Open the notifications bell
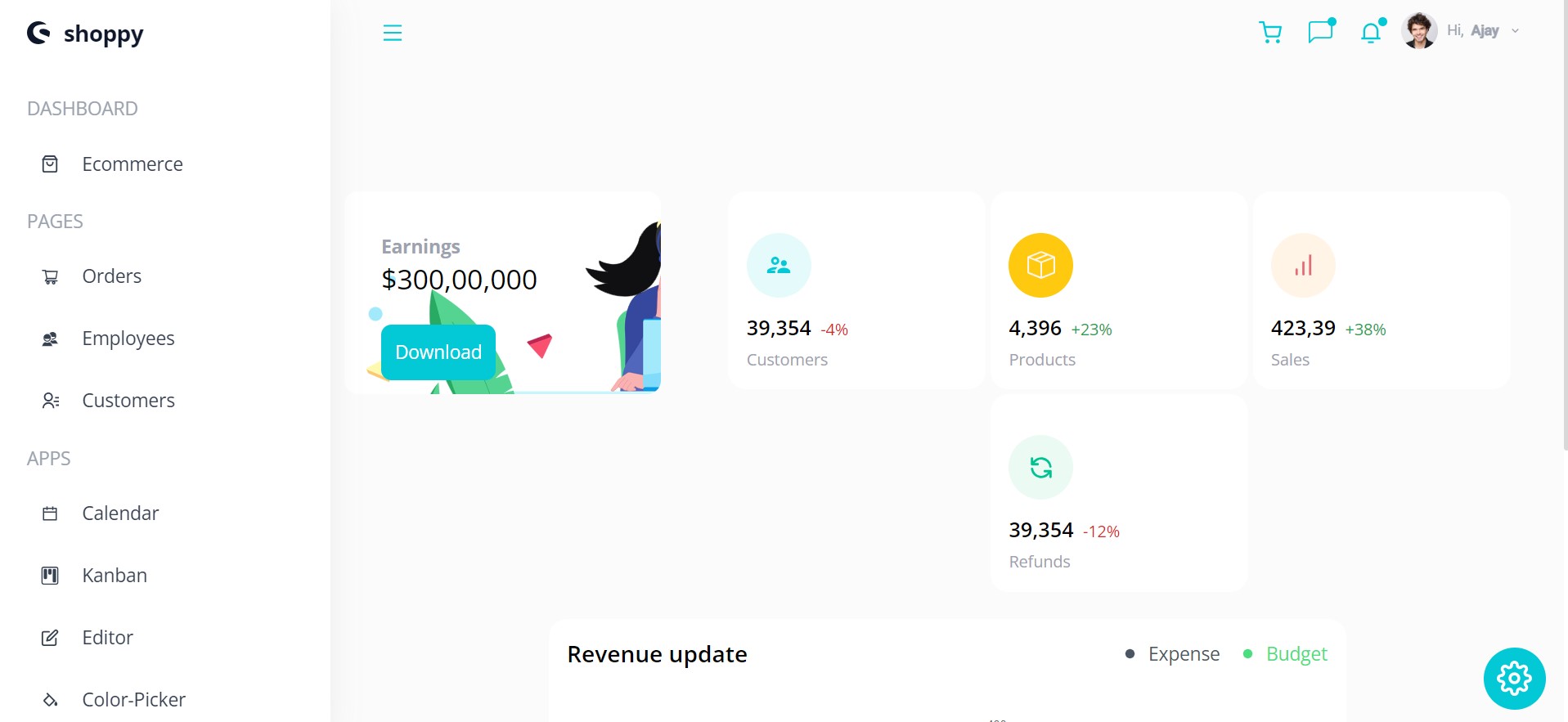Screen dimensions: 1568x722 1369,32
